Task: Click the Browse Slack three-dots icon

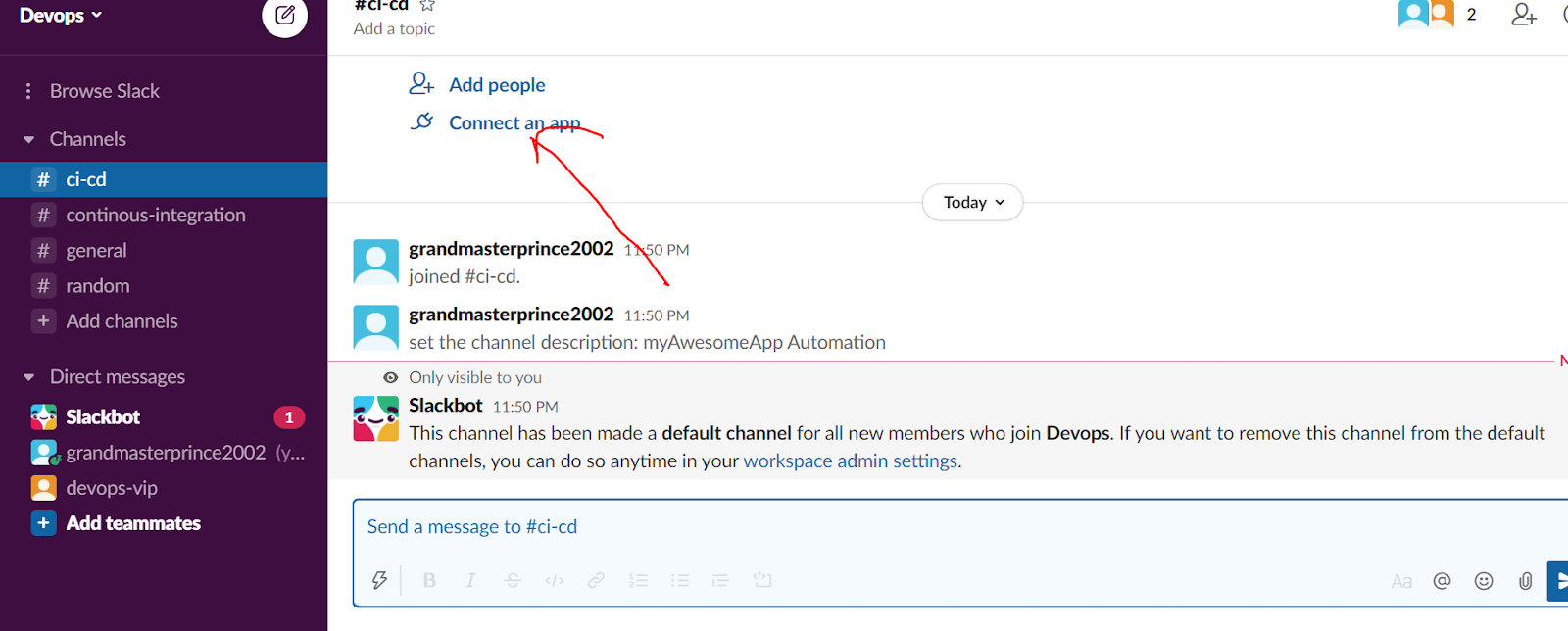Action: click(28, 91)
